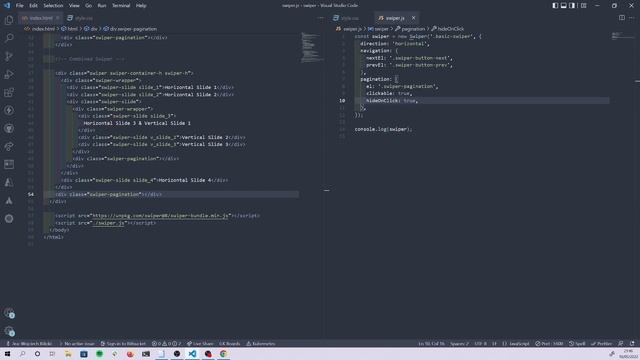The height and width of the screenshot is (360, 640).
Task: Click the split editor icon in right group
Action: 622,18
